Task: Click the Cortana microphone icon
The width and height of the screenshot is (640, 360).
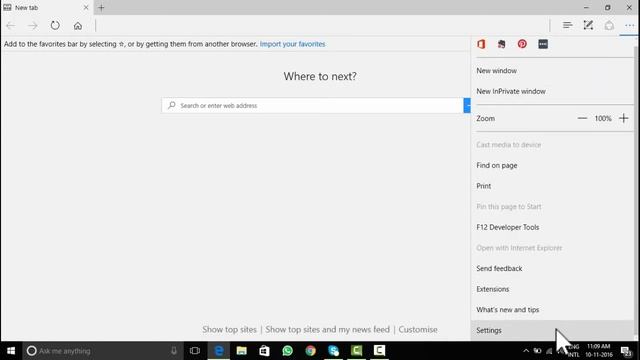Action: coord(174,351)
